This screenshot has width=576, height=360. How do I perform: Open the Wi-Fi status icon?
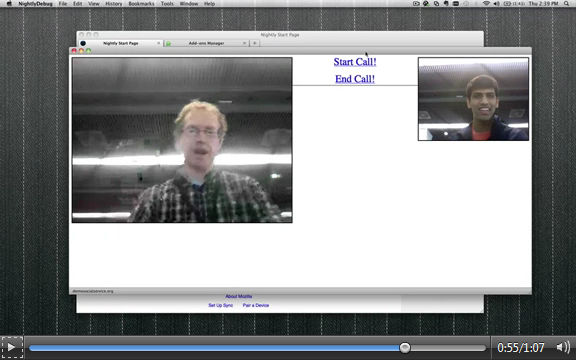(486, 4)
